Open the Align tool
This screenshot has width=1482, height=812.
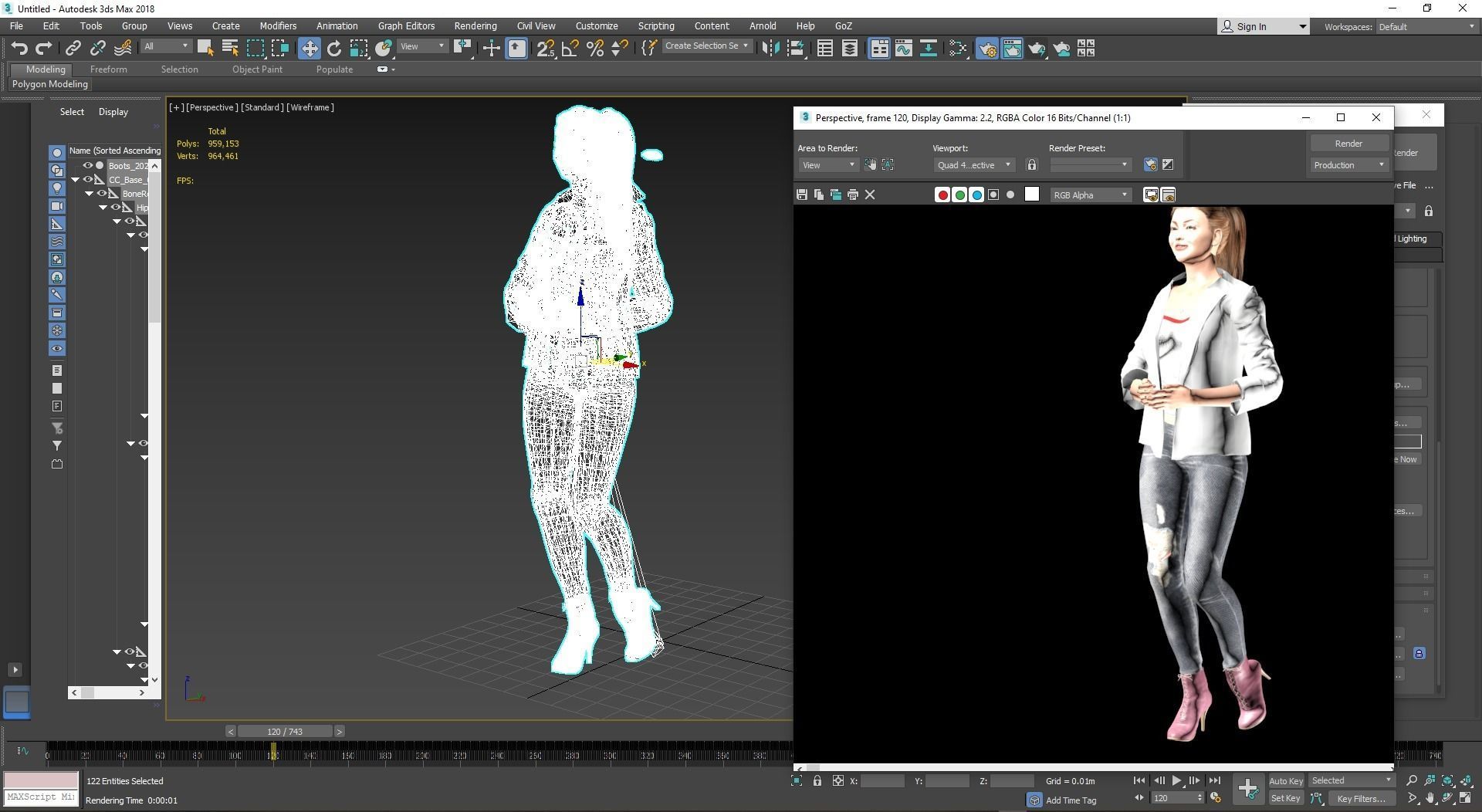[x=796, y=49]
